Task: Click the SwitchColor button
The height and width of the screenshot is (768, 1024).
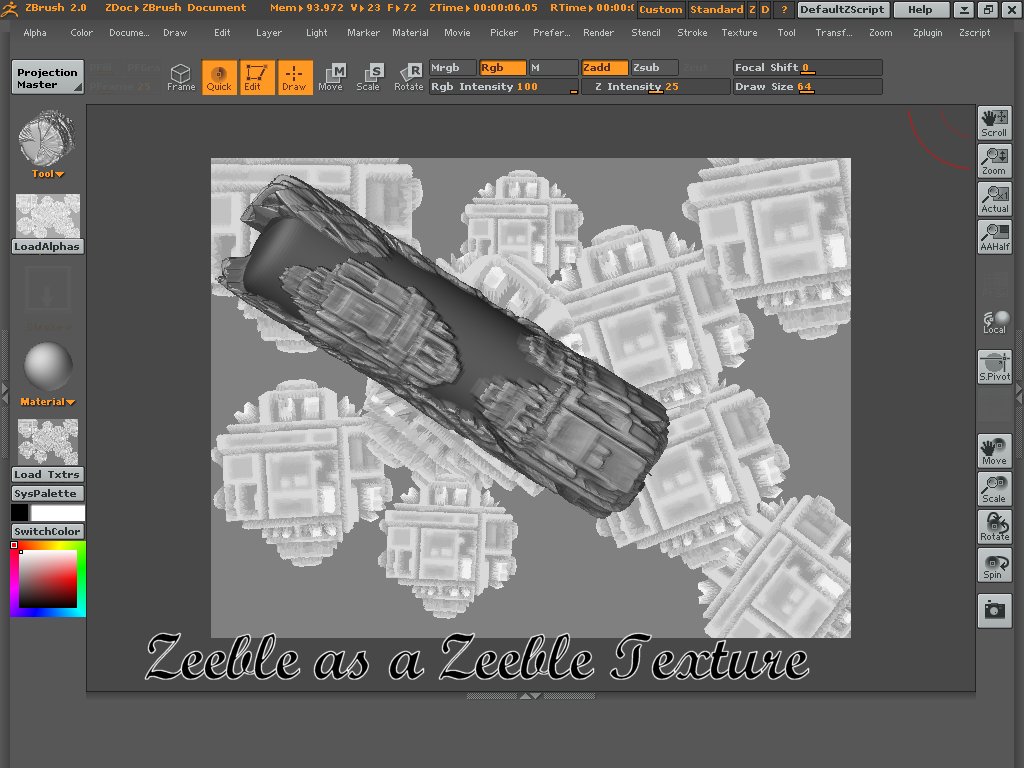Action: point(47,532)
